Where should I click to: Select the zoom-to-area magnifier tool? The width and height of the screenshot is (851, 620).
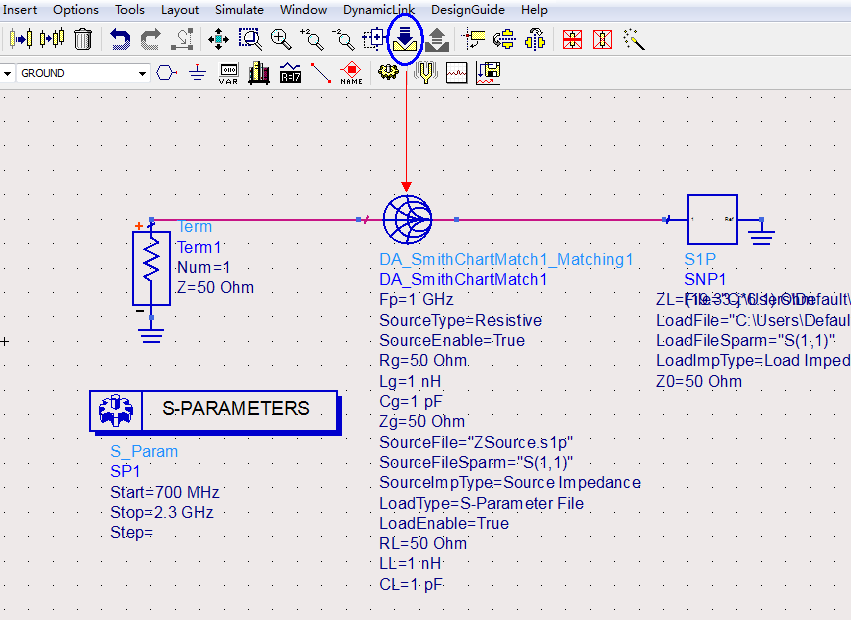250,39
